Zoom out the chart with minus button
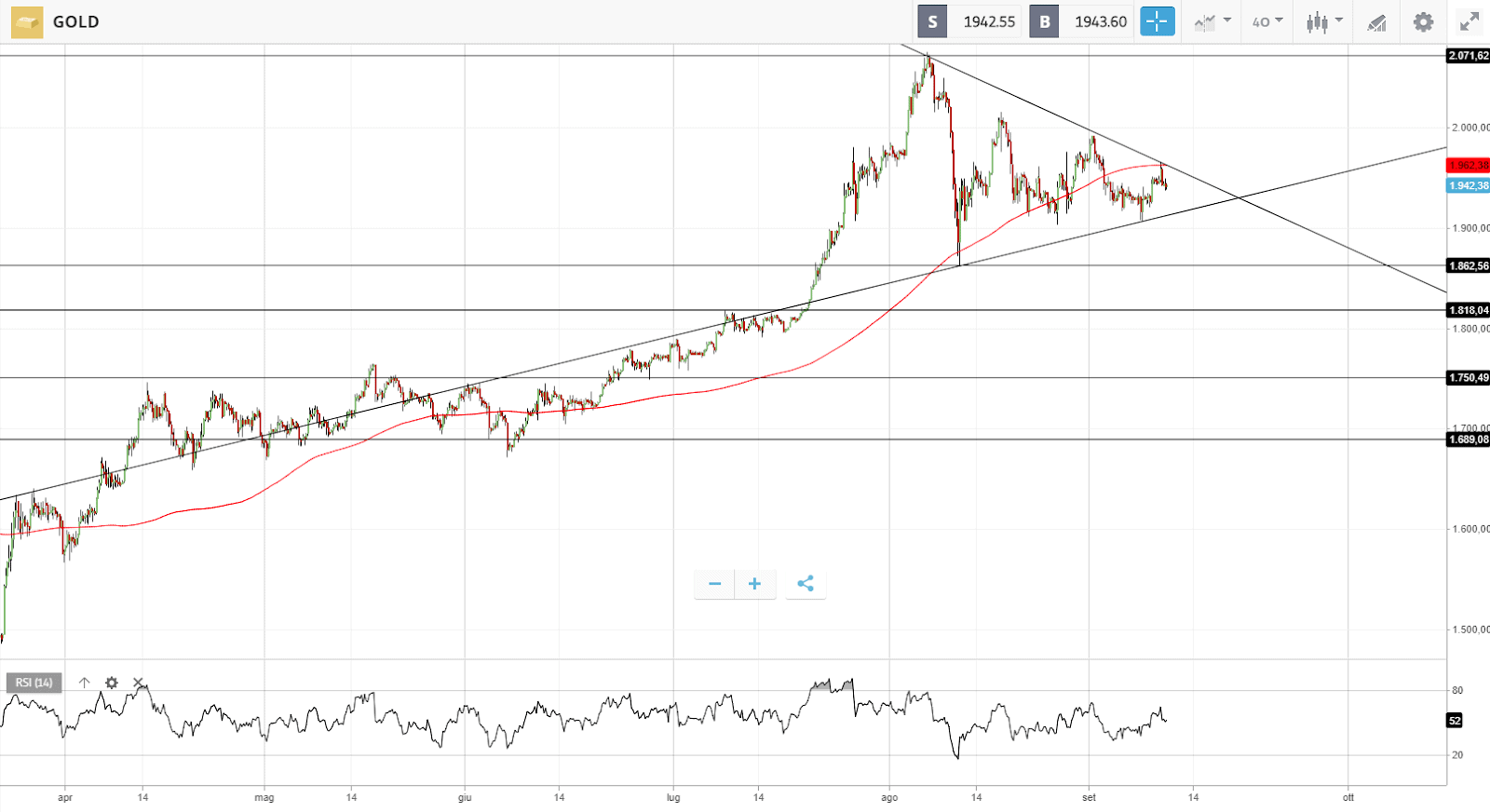This screenshot has height=812, width=1490. pyautogui.click(x=714, y=584)
